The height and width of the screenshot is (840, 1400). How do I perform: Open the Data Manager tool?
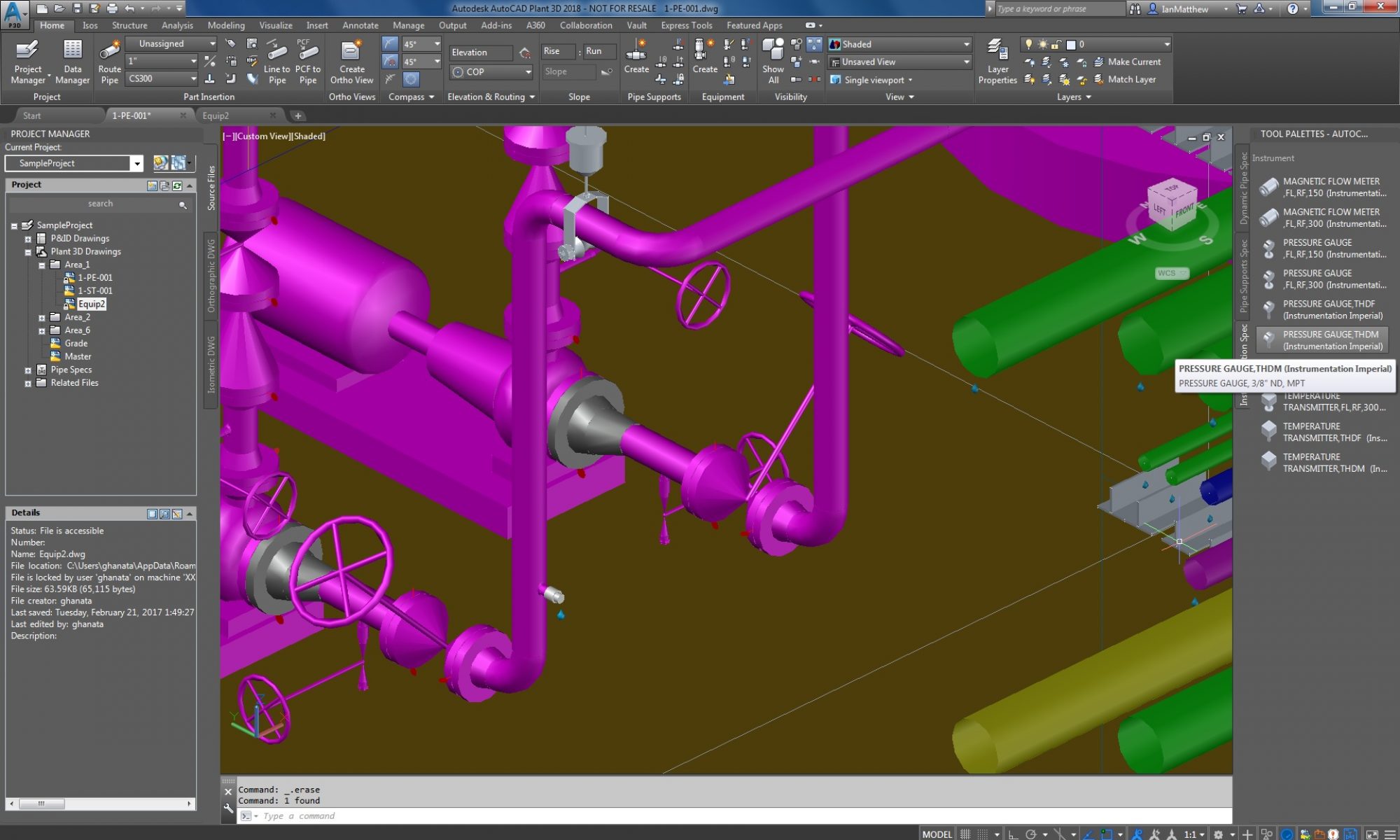72,62
